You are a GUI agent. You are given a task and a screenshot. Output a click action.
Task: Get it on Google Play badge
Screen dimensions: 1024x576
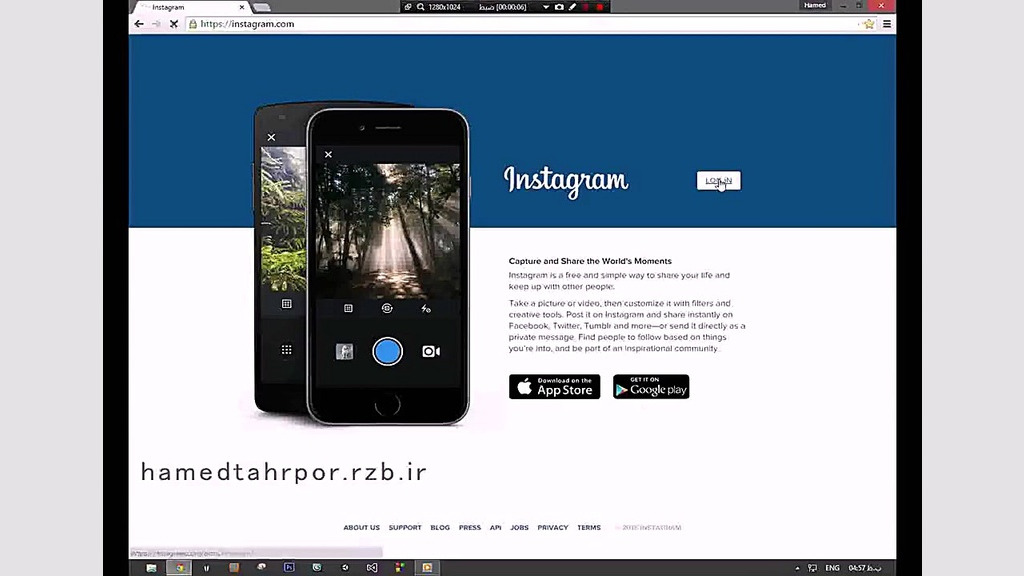(x=651, y=387)
